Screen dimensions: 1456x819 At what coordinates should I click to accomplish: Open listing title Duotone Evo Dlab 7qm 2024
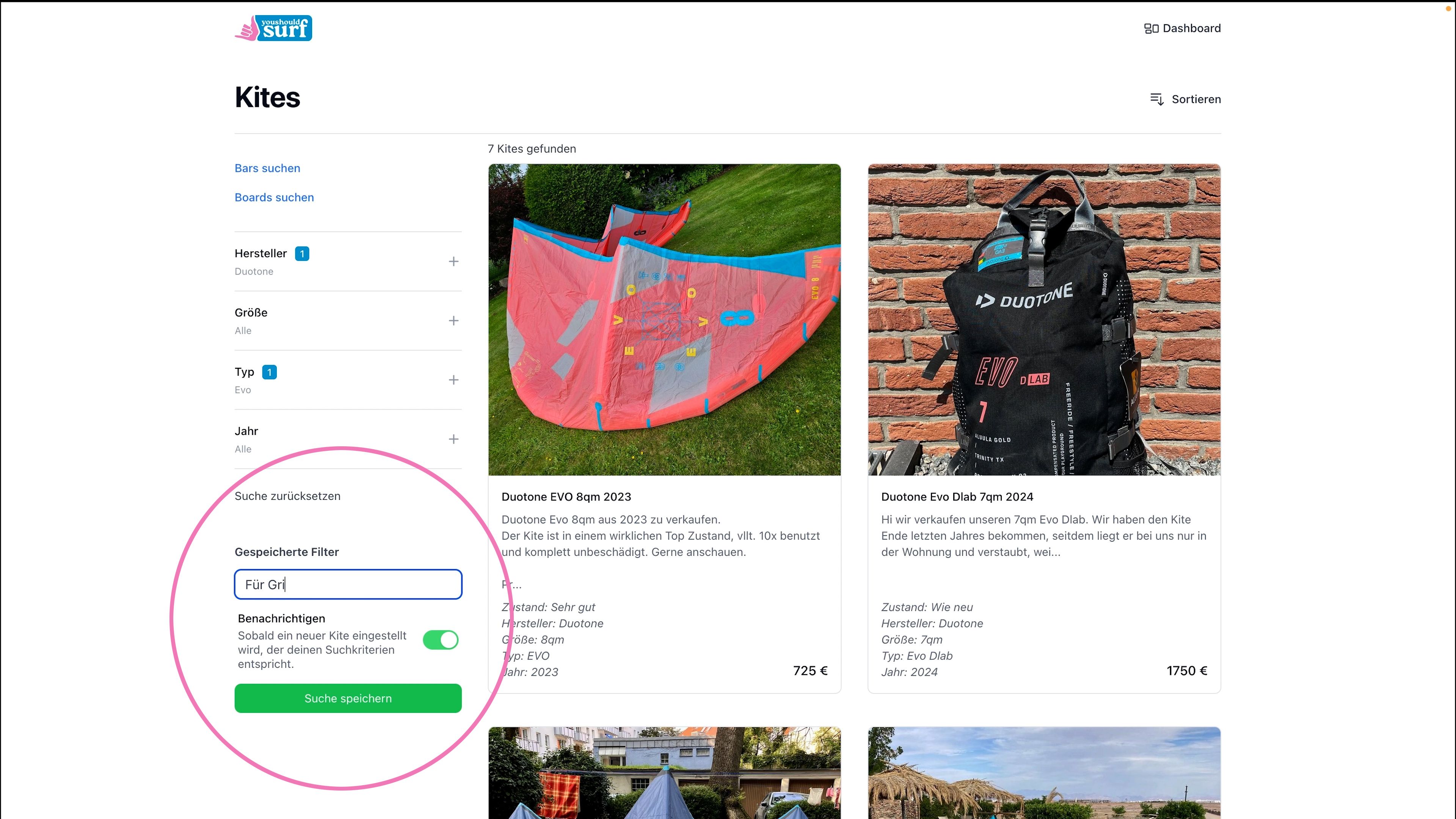coord(957,496)
